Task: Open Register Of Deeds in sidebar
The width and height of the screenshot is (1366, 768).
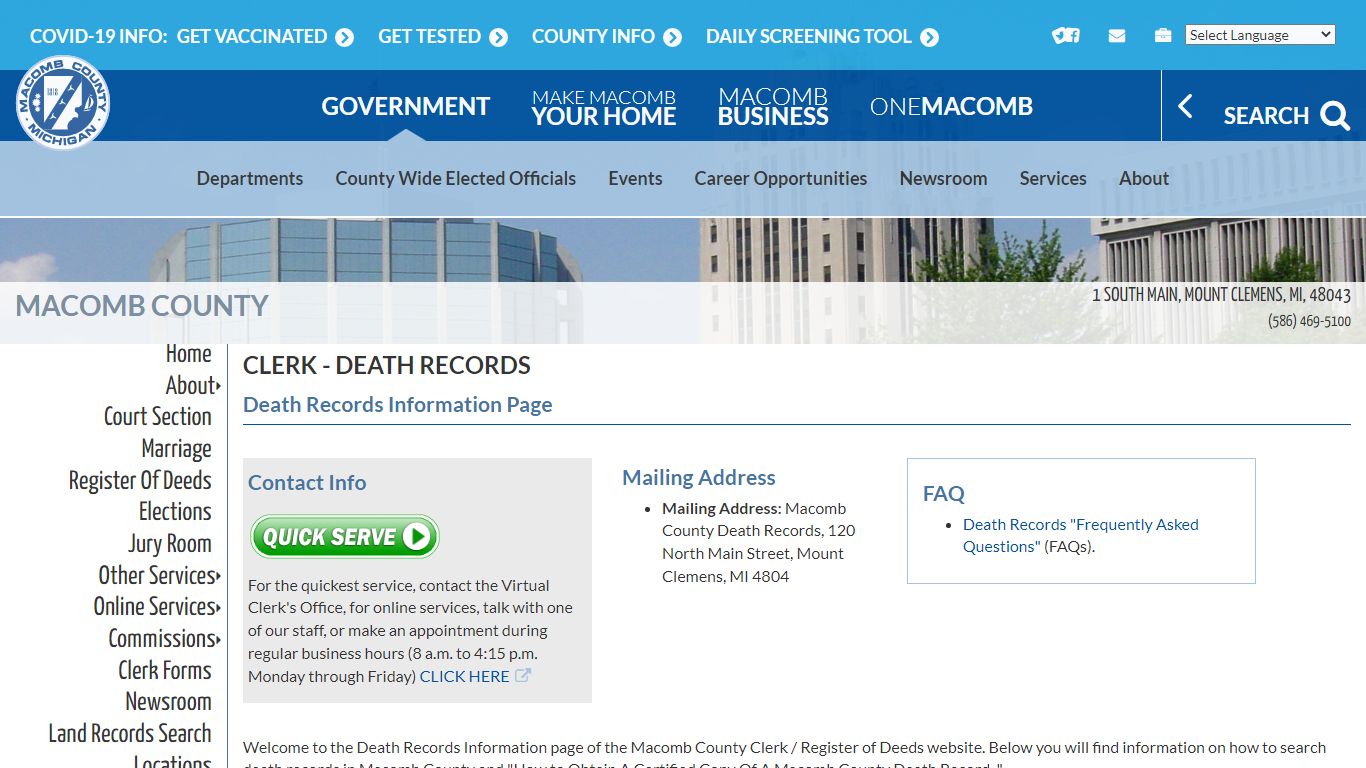Action: click(x=140, y=481)
